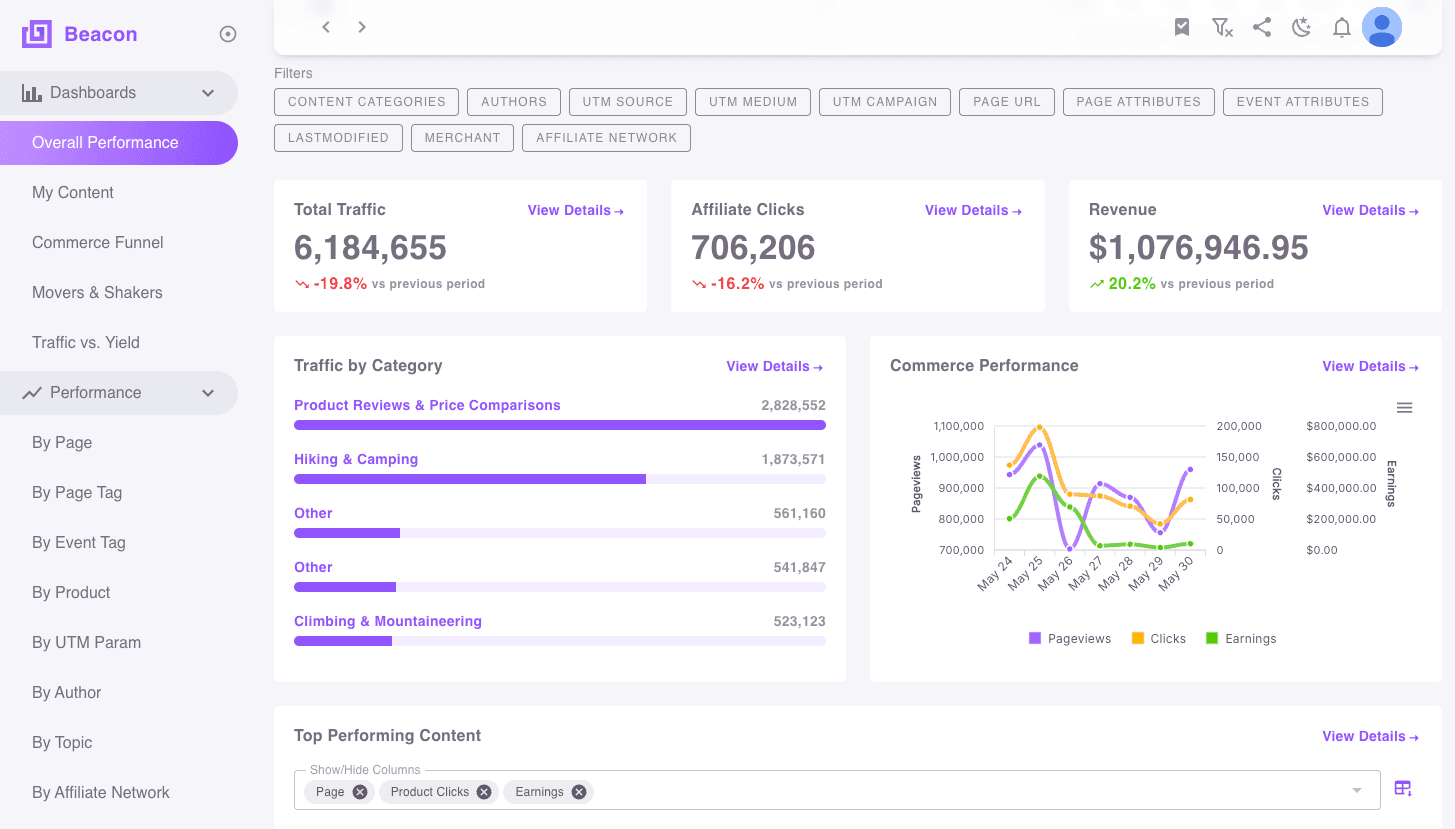Open the Content Categories filter
Image resolution: width=1455 pixels, height=829 pixels.
[x=367, y=102]
